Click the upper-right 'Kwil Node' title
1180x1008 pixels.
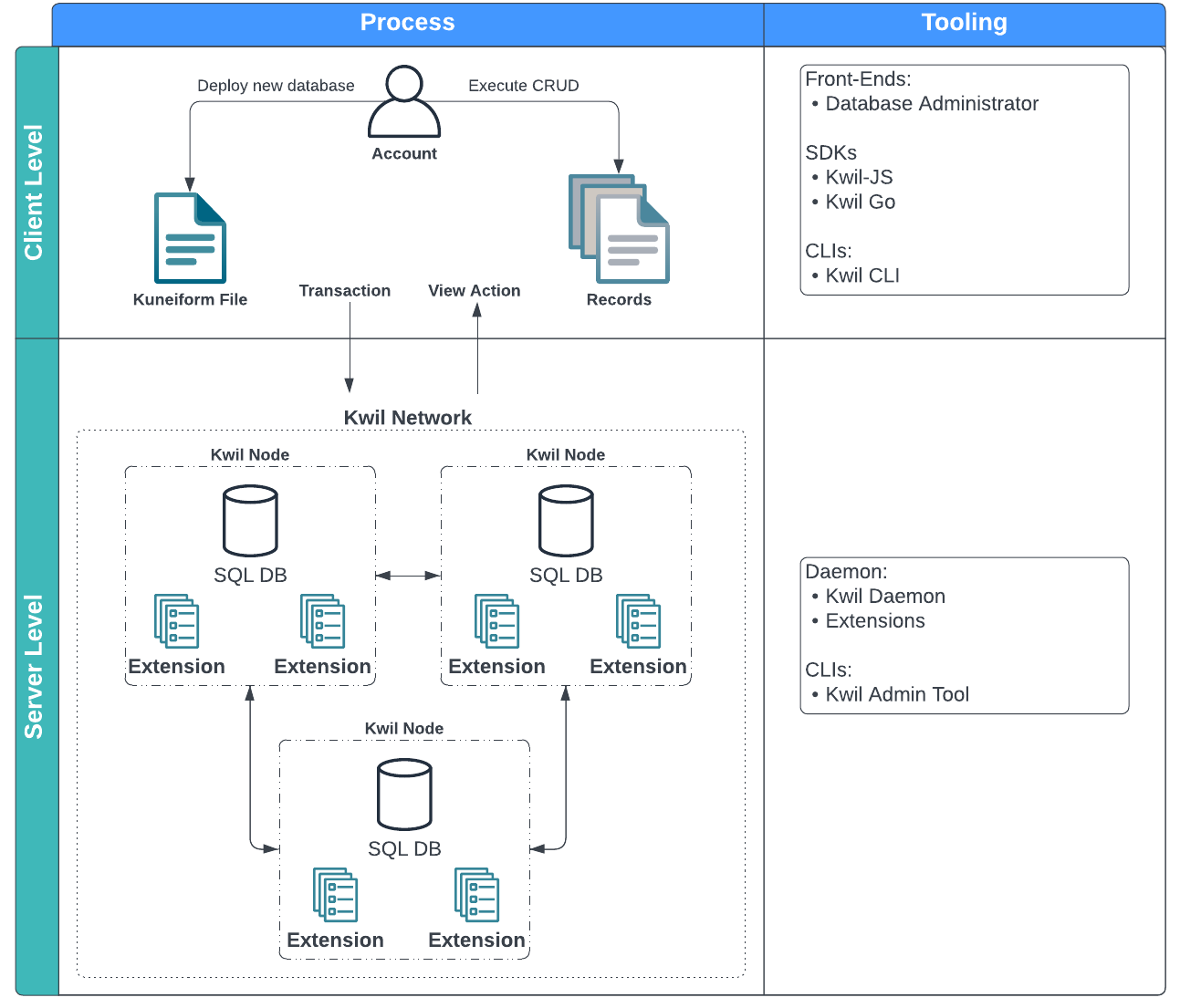coord(566,454)
